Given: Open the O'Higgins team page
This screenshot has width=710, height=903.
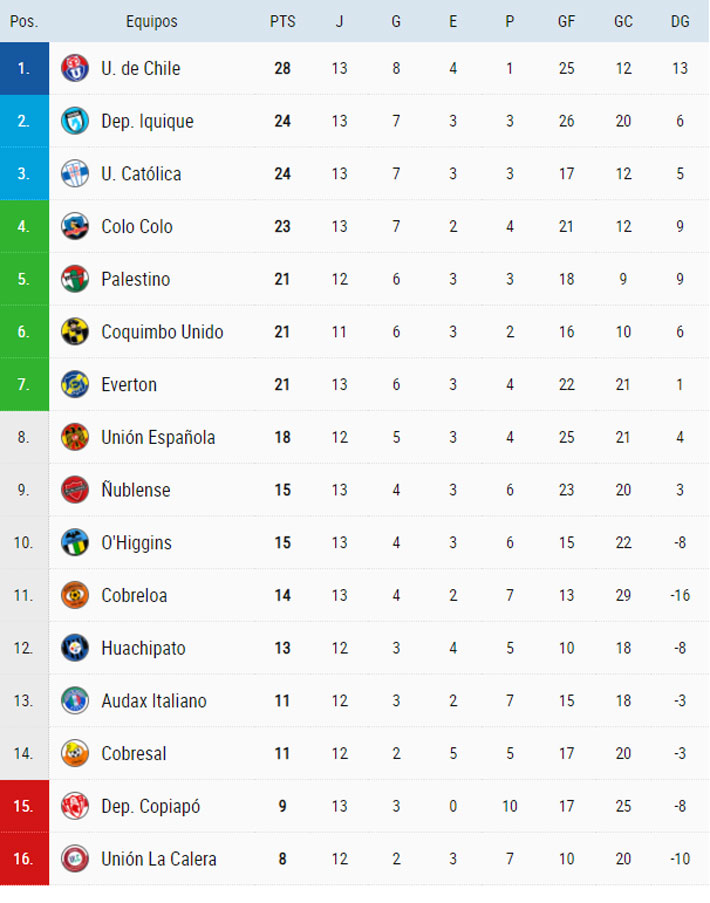Looking at the screenshot, I should (x=136, y=543).
